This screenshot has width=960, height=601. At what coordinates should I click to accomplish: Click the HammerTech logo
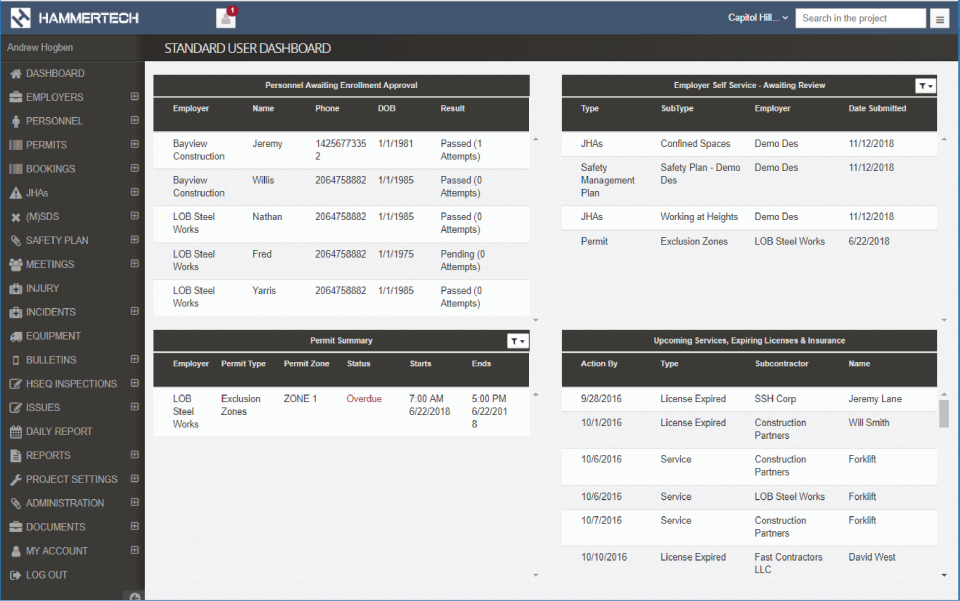click(x=74, y=18)
